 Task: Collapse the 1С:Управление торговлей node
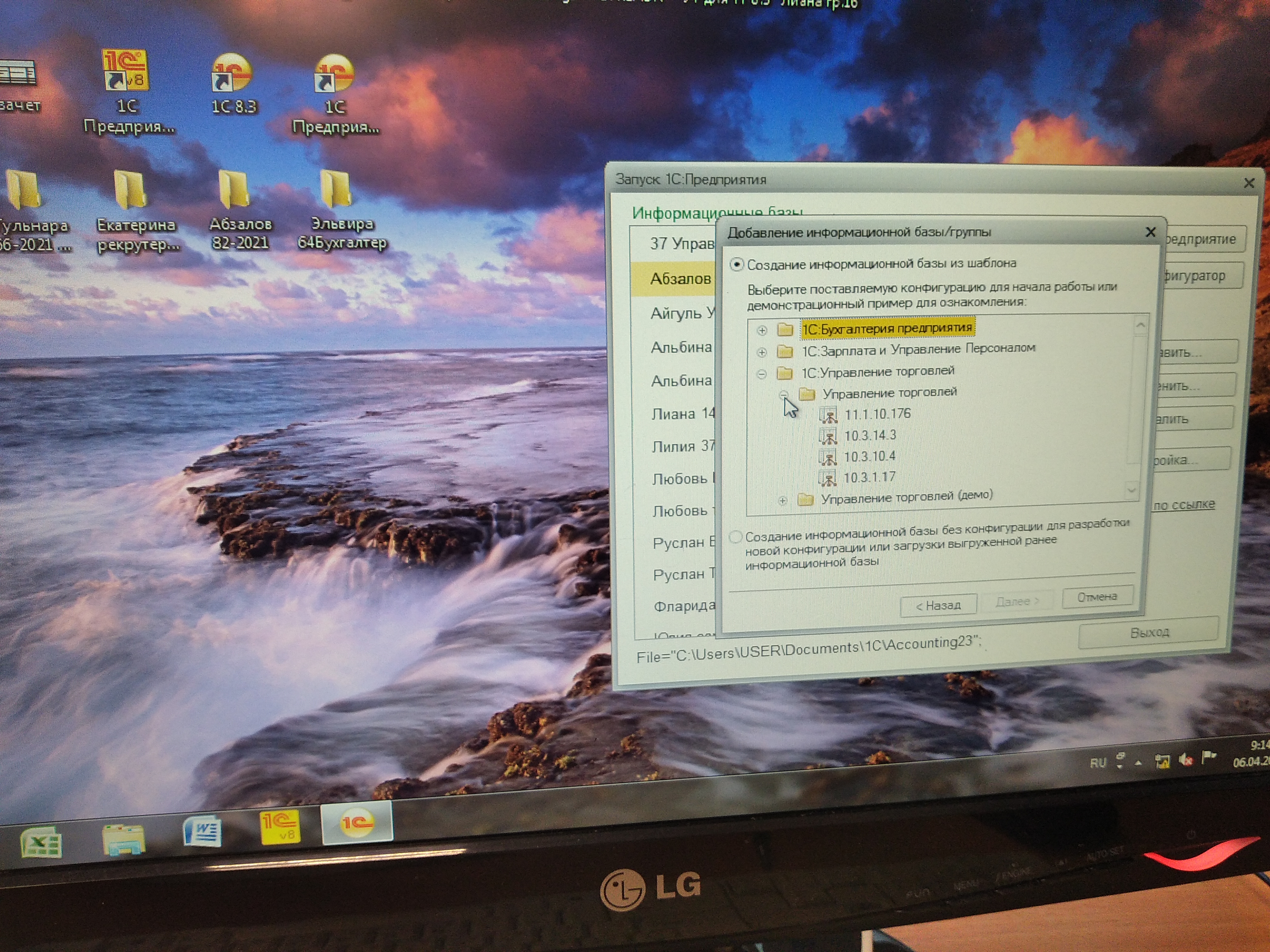pyautogui.click(x=762, y=375)
